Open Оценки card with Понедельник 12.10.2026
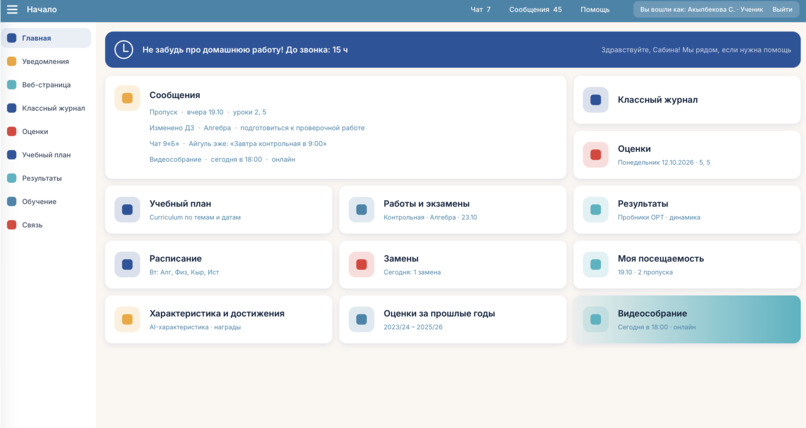Screen dimensions: 806x428 (x=687, y=155)
